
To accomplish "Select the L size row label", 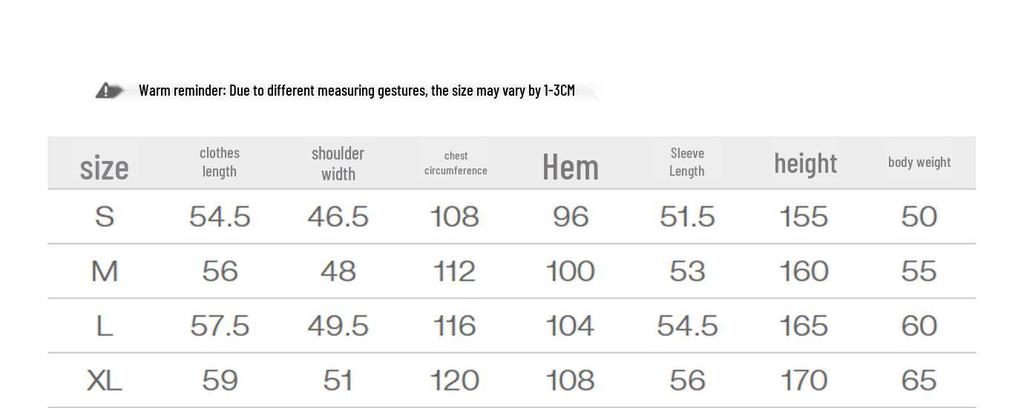I will pyautogui.click(x=104, y=326).
